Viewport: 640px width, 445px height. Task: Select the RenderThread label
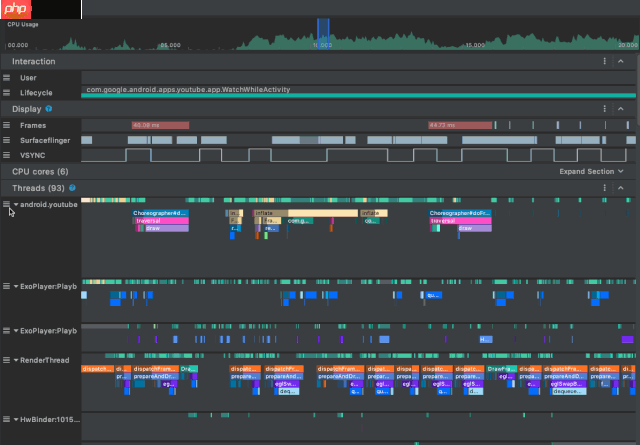44,360
